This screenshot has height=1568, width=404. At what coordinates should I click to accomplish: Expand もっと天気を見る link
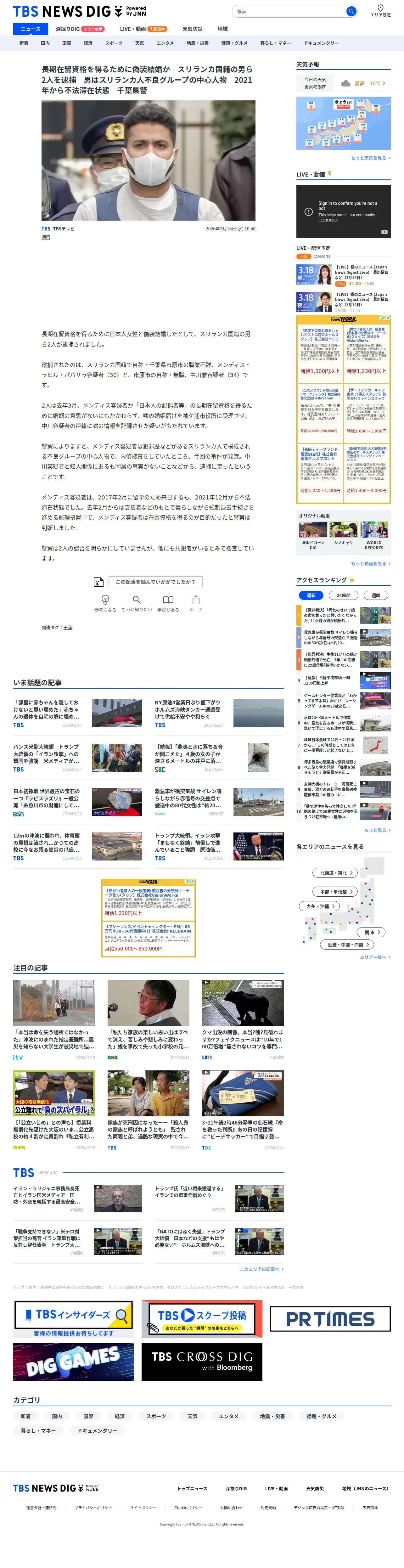click(371, 158)
